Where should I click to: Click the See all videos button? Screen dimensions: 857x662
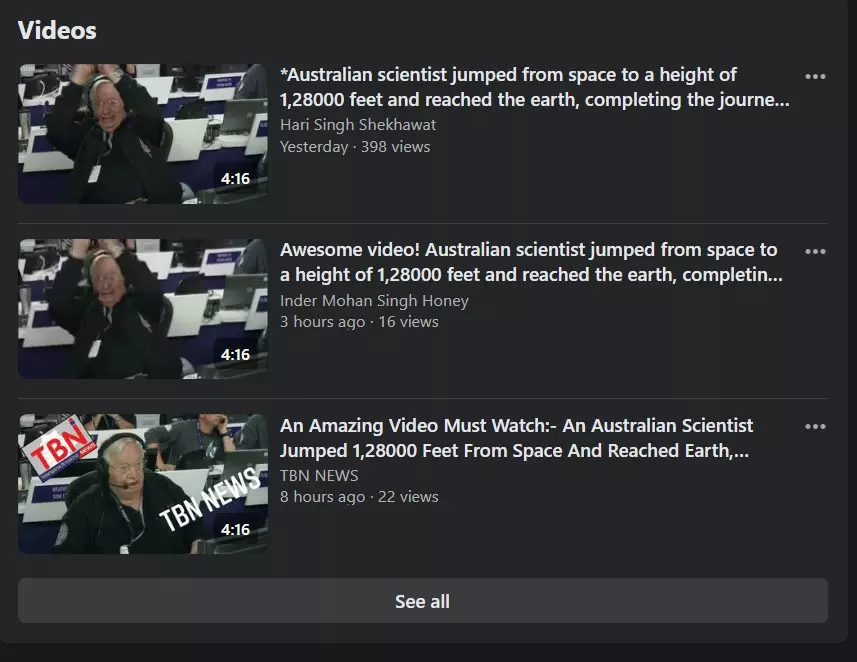tap(422, 601)
